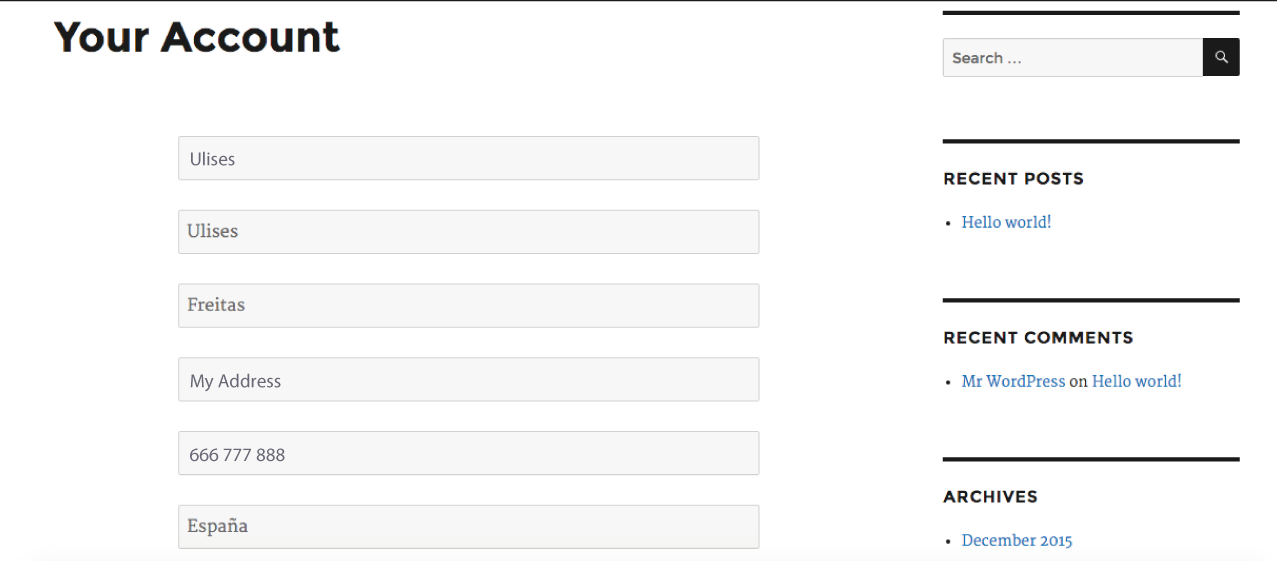
Task: Open the December 2015 archive link
Action: [x=1016, y=540]
